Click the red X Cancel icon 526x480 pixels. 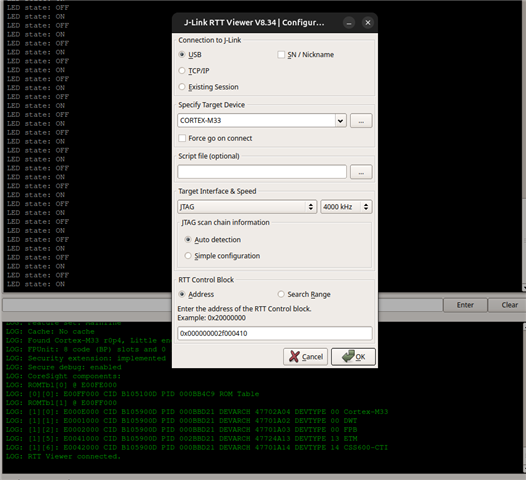pos(294,357)
